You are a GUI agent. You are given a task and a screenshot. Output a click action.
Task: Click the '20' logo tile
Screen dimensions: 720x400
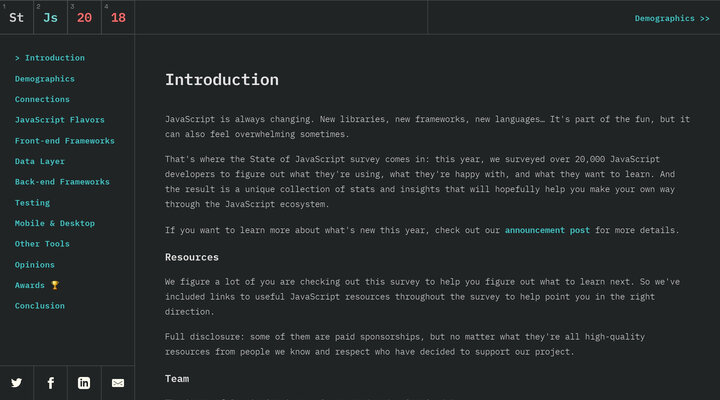click(x=84, y=17)
